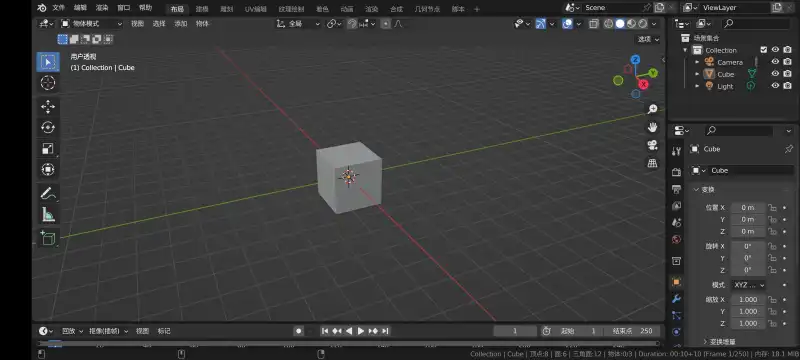Open the World properties tab
Screen dimensions: 800x360
tap(677, 240)
